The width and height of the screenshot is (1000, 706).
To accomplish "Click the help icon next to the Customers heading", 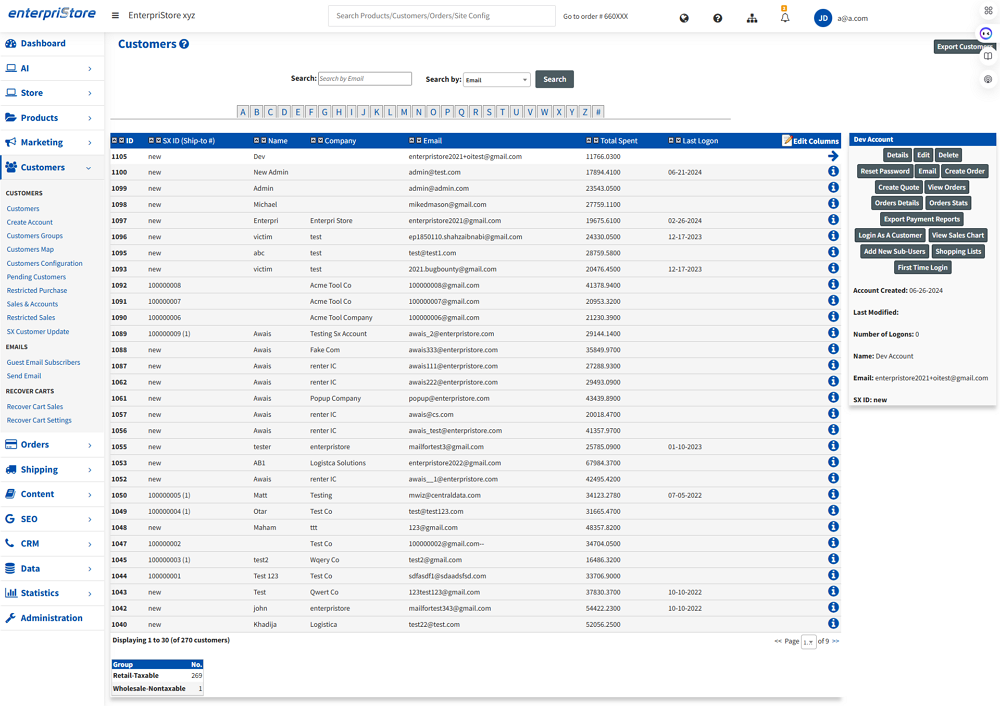I will tap(184, 44).
